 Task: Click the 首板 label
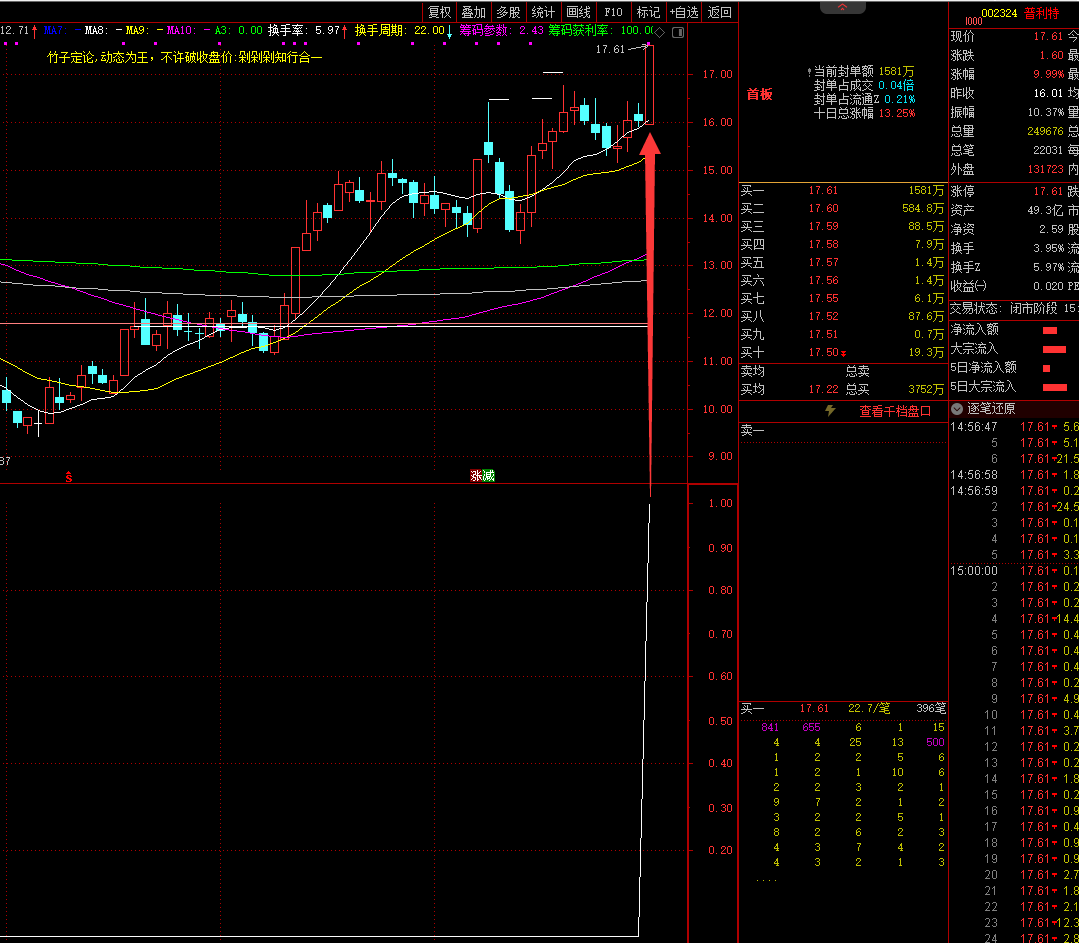coord(760,94)
